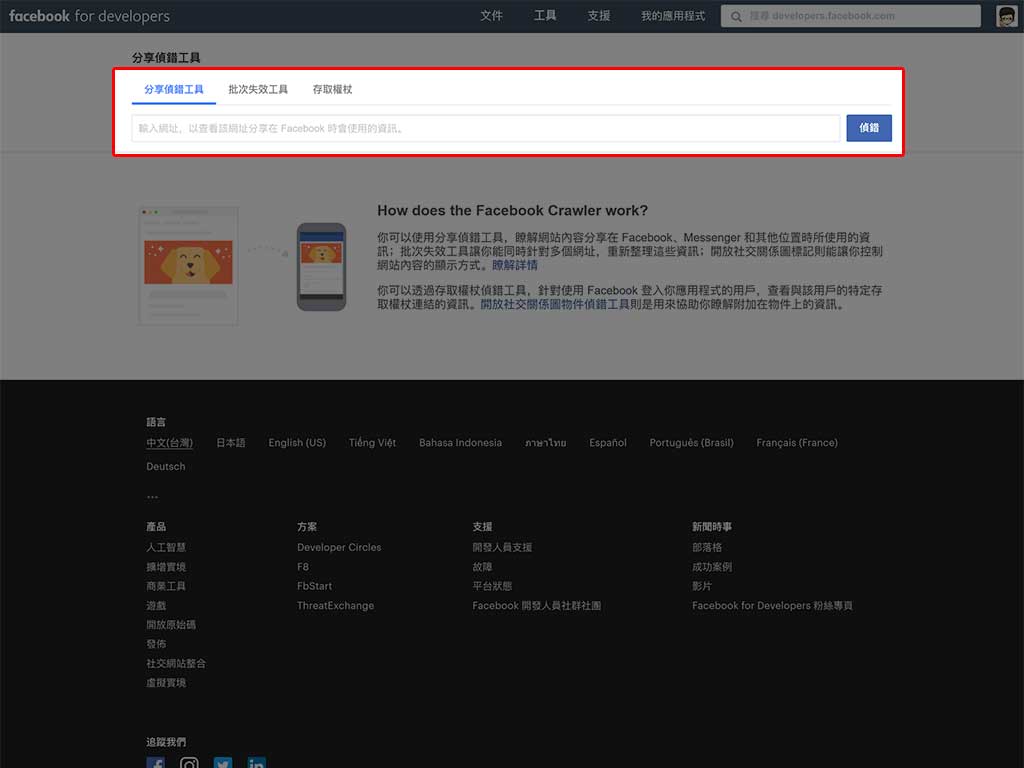Open the 瞭解詳情 link
1024x768 pixels.
coord(515,265)
